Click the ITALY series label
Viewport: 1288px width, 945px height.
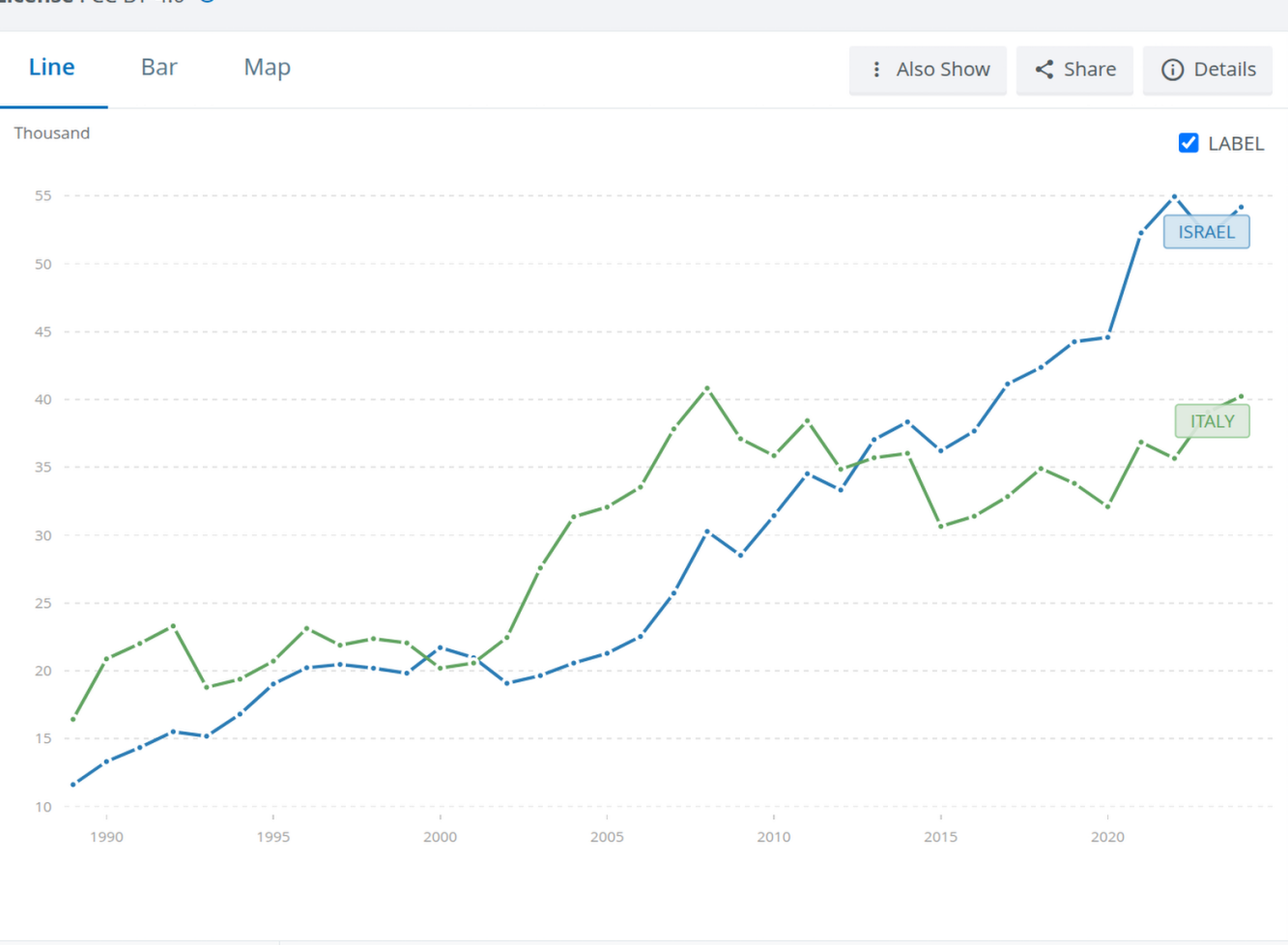(1212, 421)
